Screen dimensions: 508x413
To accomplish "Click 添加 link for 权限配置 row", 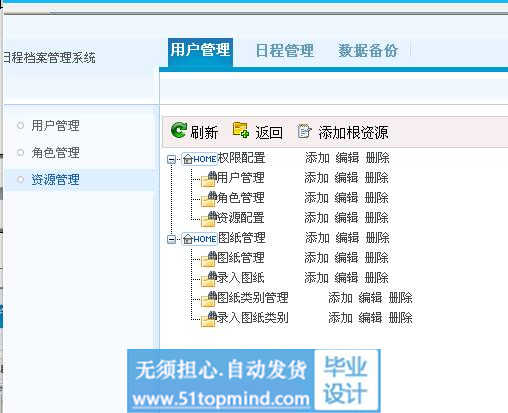I will point(317,158).
